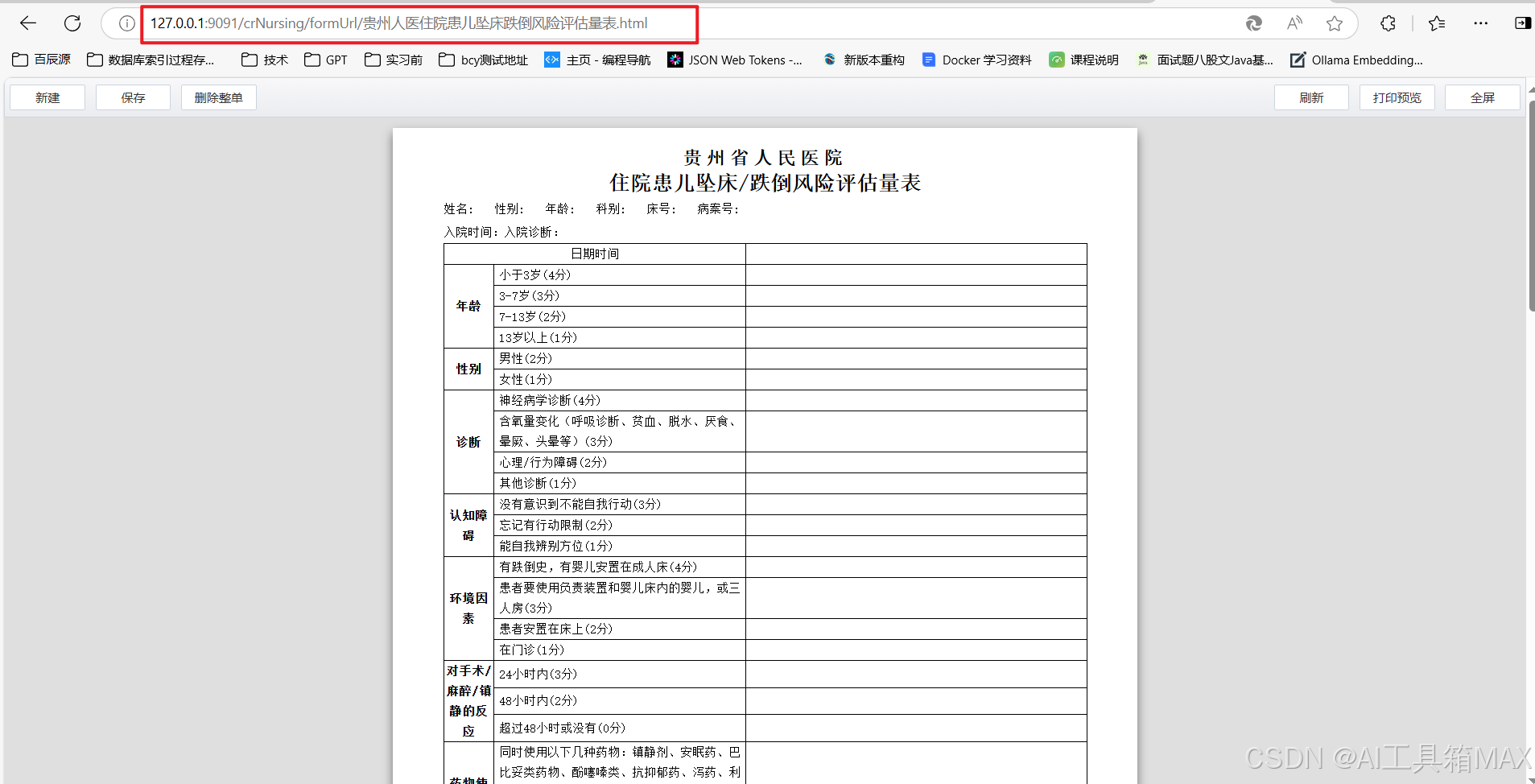The height and width of the screenshot is (784, 1535).
Task: Add this page to favorites with star icon
Action: pos(1335,23)
